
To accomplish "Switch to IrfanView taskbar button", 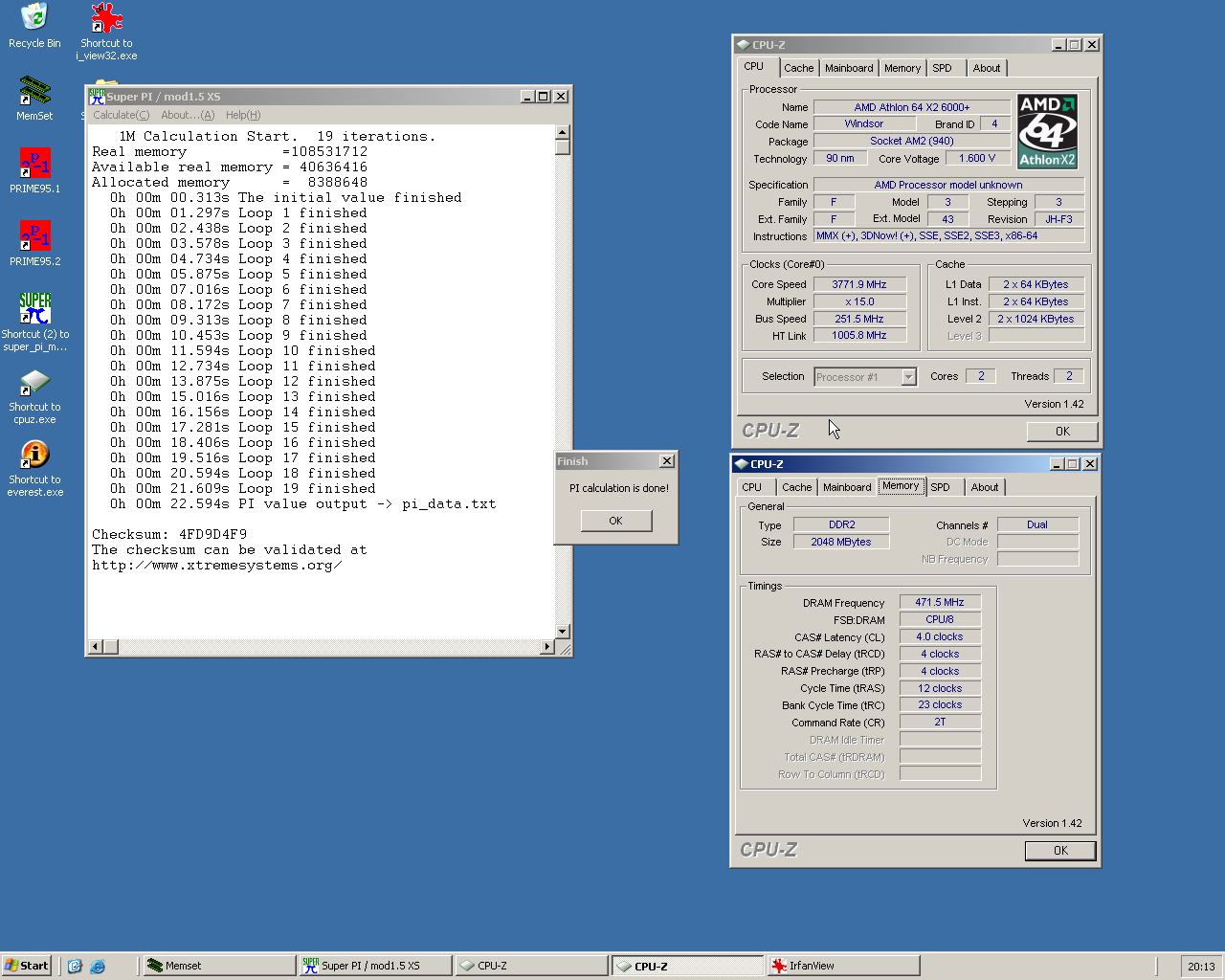I will pos(843,966).
